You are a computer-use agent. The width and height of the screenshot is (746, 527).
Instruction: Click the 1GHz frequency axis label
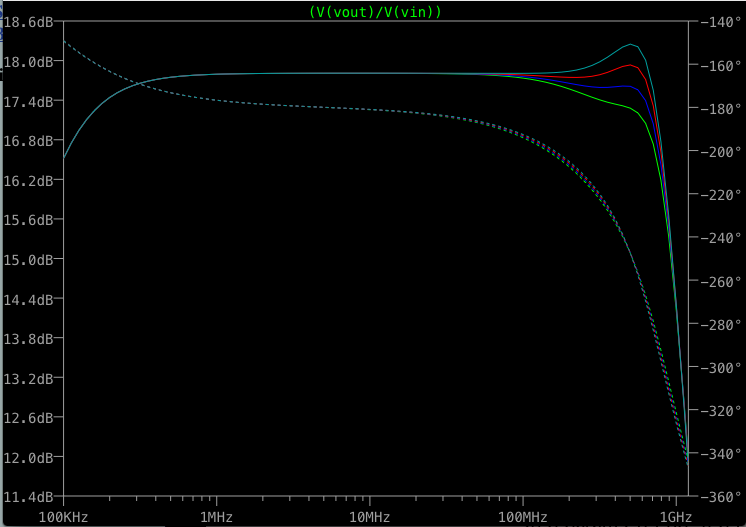click(x=676, y=516)
